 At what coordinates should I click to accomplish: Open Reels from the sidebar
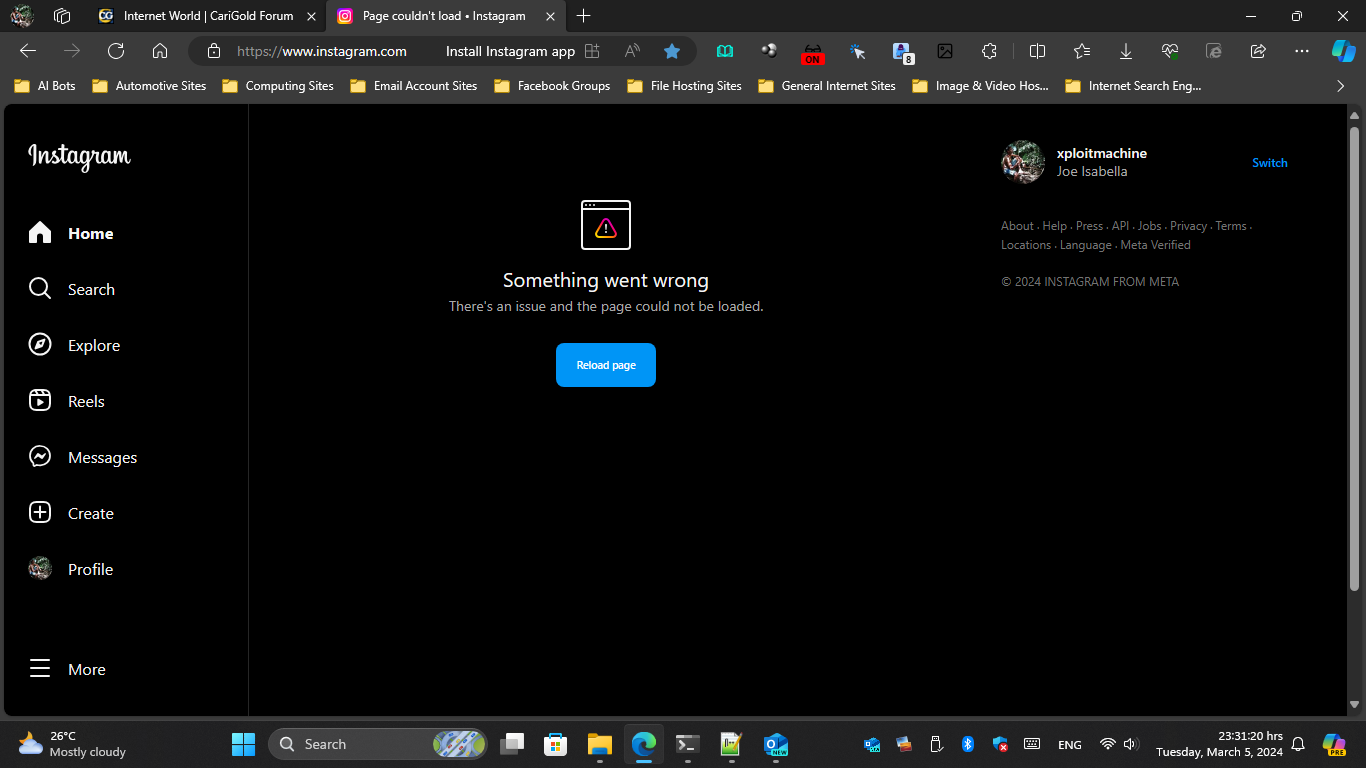(67, 401)
